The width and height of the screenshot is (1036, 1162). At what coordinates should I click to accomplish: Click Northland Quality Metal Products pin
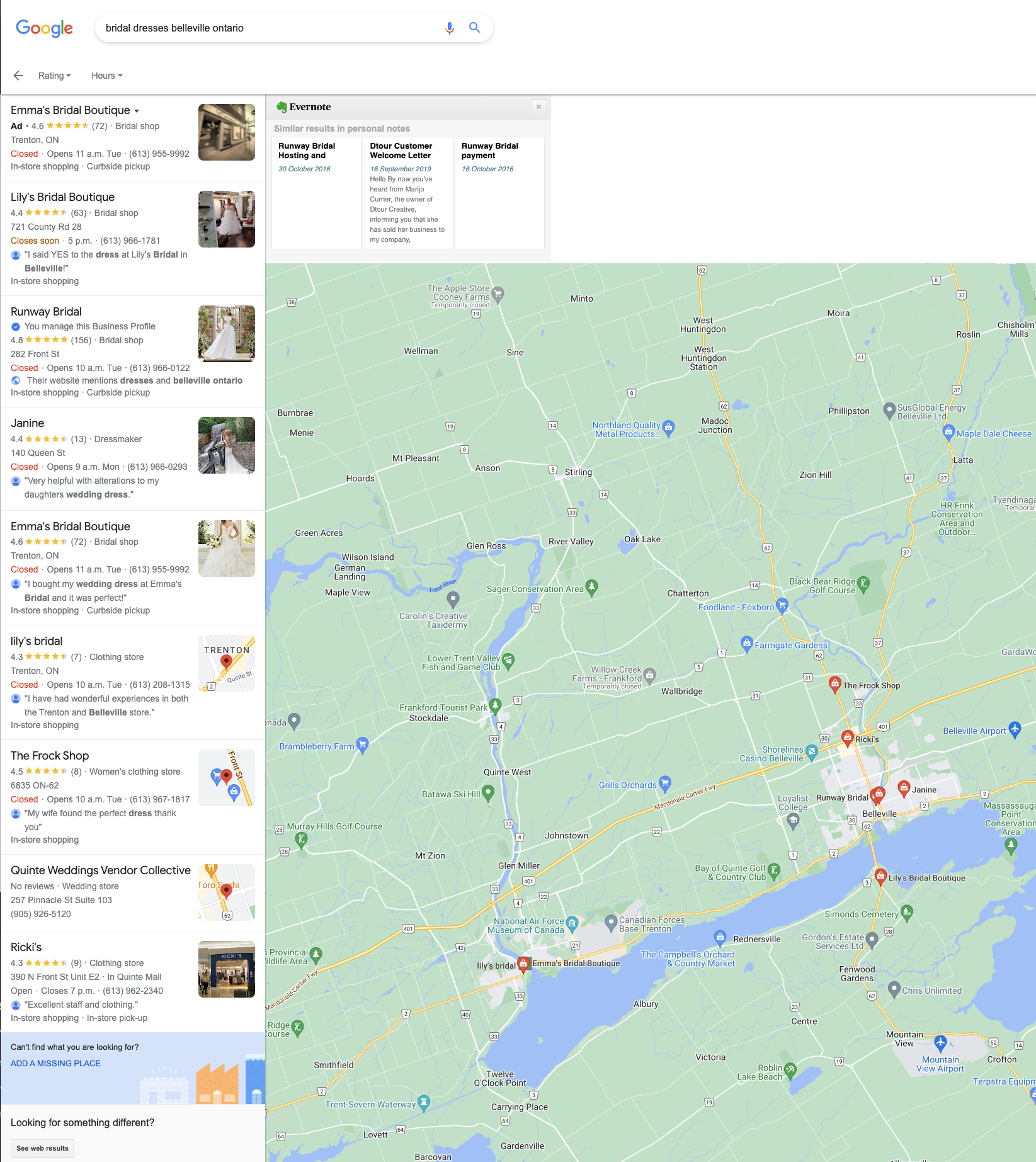(669, 428)
